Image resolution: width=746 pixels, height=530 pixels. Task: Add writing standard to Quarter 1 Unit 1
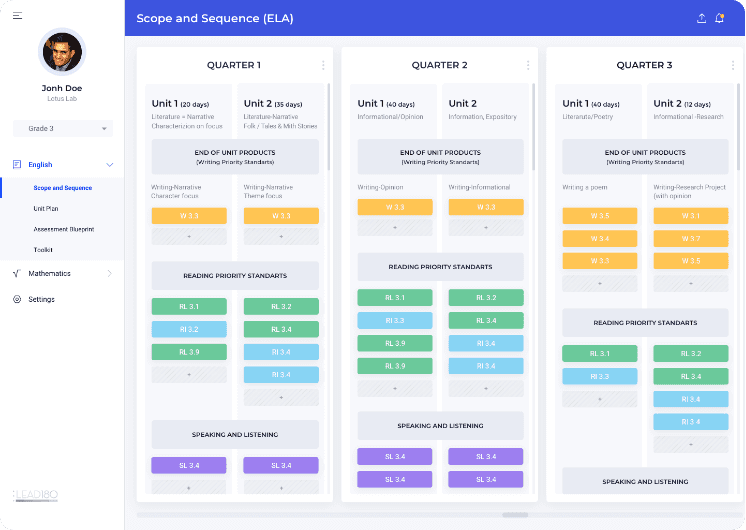(x=189, y=236)
